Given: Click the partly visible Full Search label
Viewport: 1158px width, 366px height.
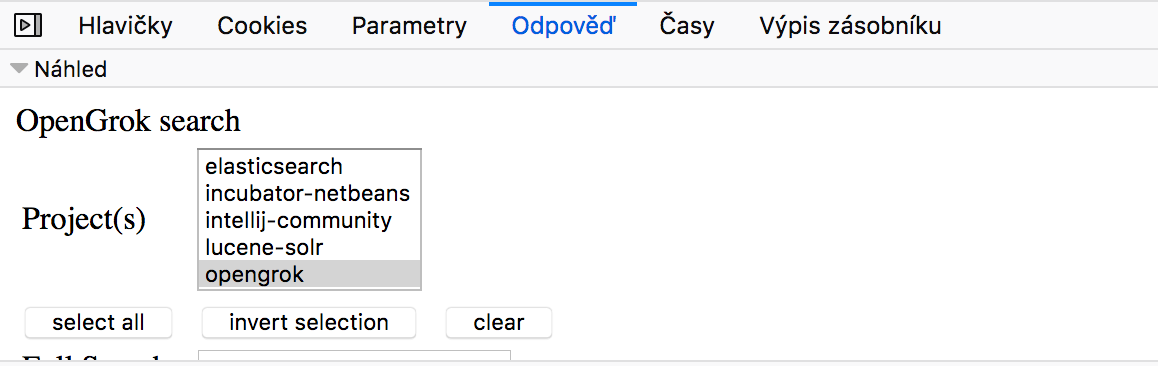Looking at the screenshot, I should (91, 358).
